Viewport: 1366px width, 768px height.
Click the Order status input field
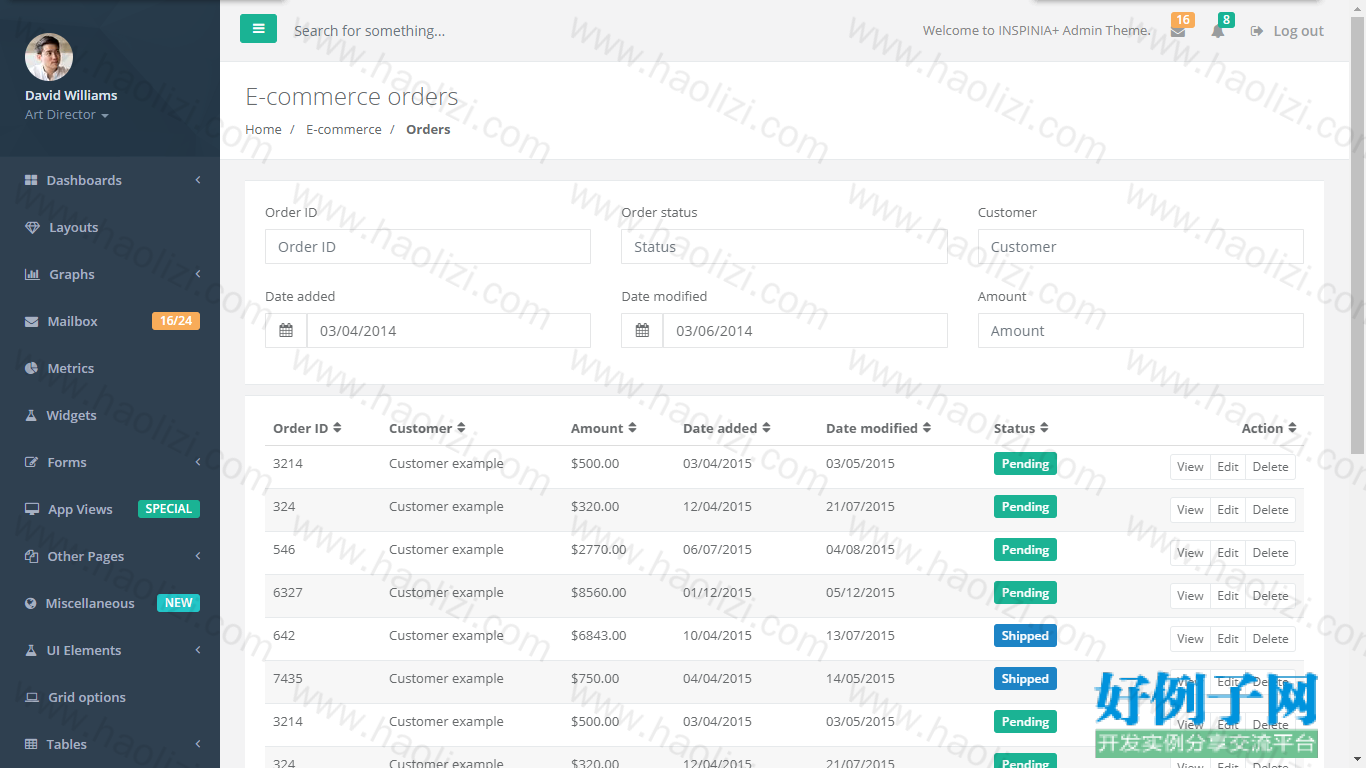tap(784, 247)
